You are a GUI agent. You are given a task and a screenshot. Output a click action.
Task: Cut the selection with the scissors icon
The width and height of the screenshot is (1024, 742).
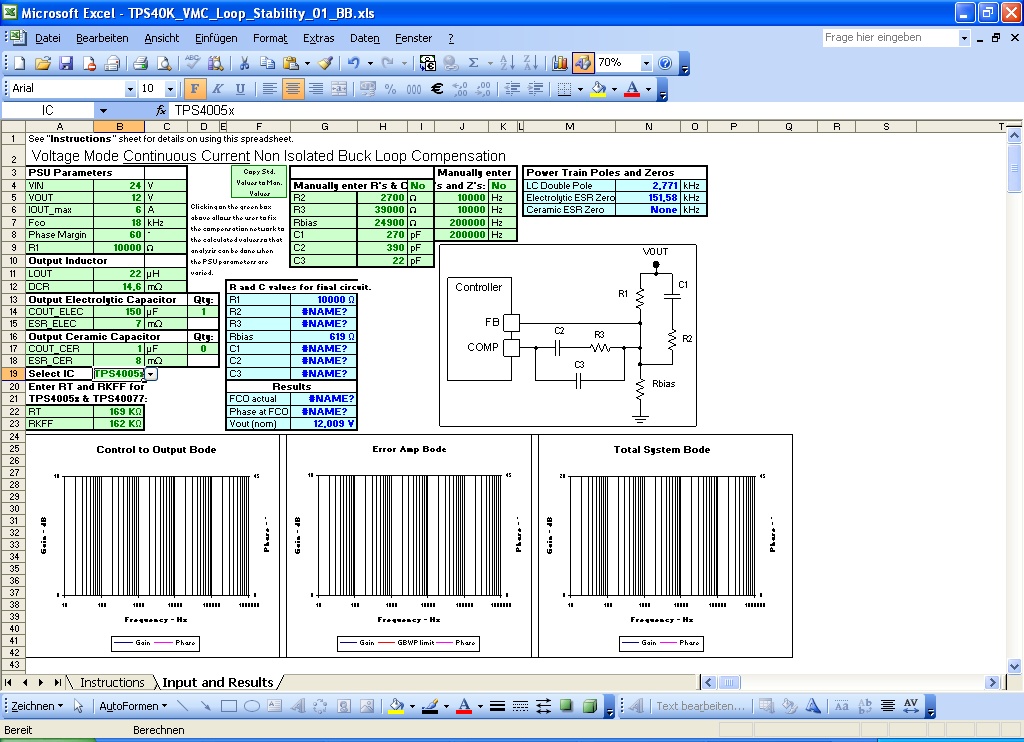pyautogui.click(x=244, y=63)
